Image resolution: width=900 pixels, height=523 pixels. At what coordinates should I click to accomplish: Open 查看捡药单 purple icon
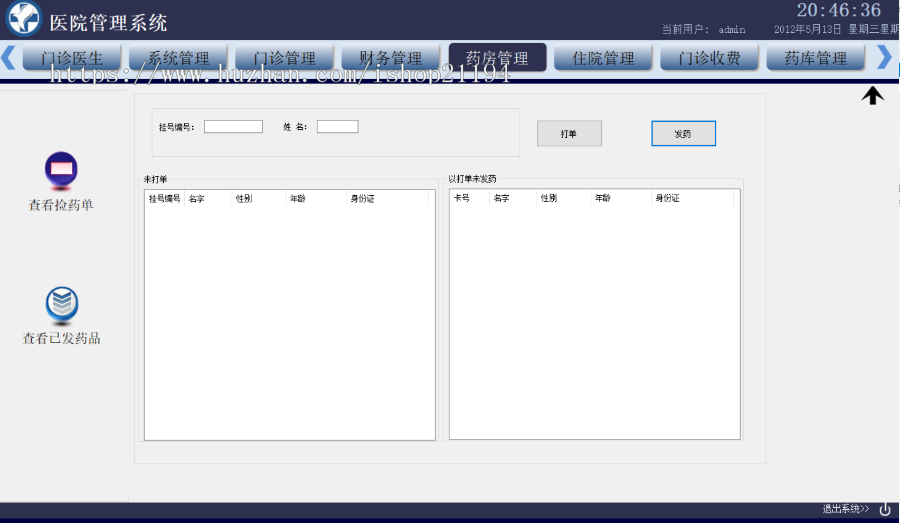(61, 171)
